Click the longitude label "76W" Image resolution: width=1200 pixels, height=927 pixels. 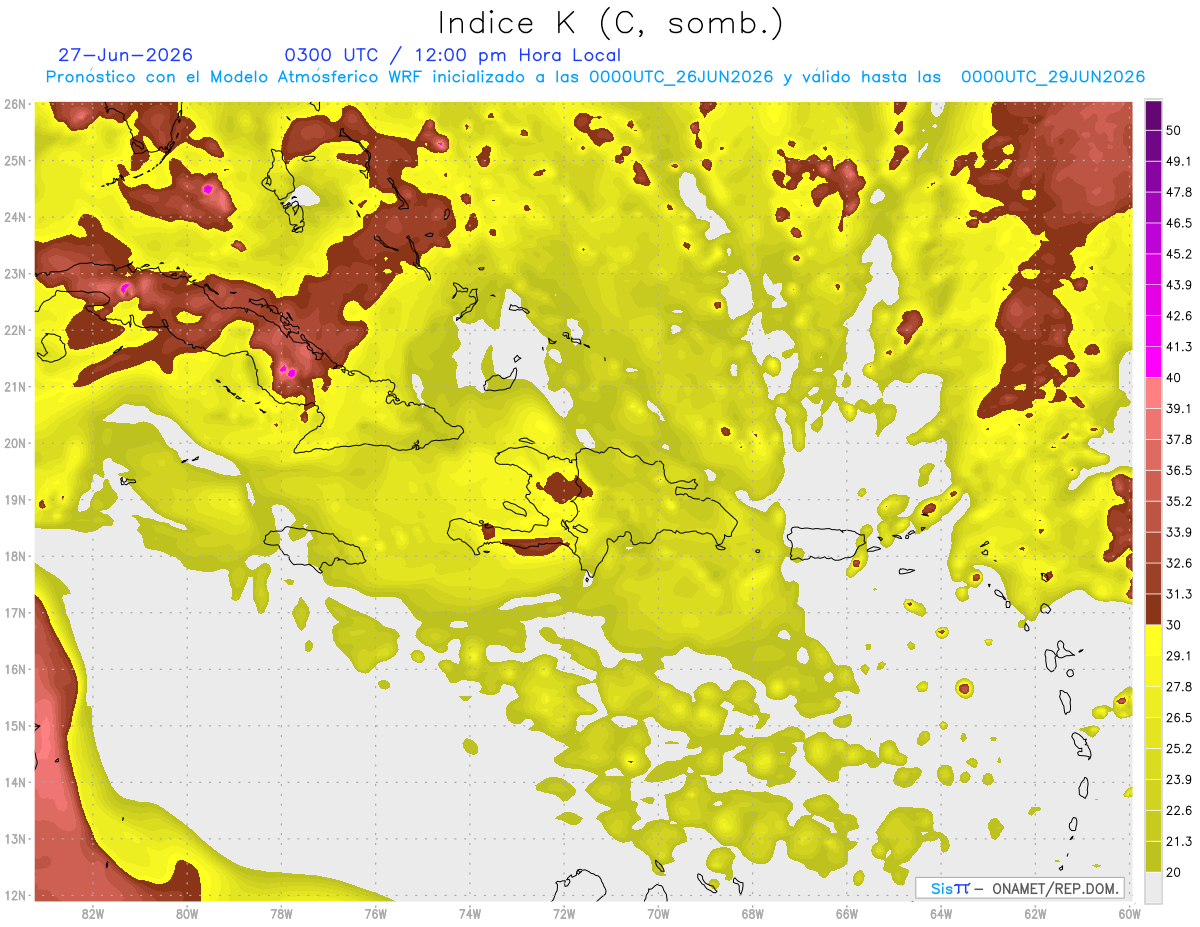[x=375, y=913]
